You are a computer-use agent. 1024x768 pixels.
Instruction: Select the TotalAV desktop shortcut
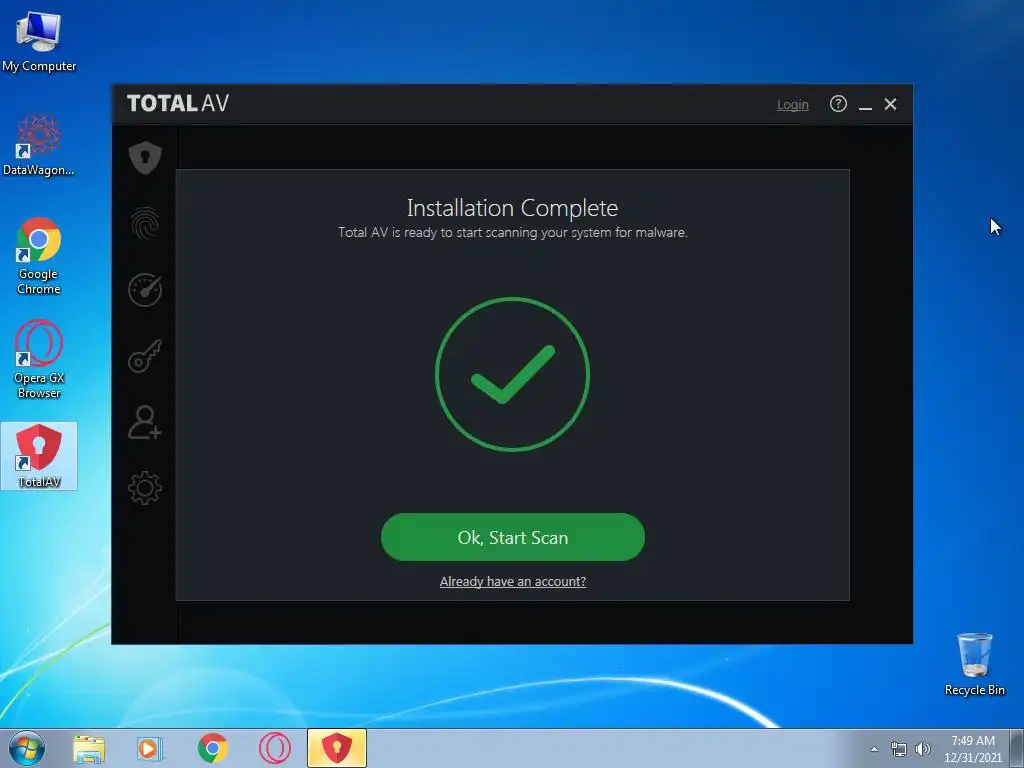pyautogui.click(x=39, y=456)
